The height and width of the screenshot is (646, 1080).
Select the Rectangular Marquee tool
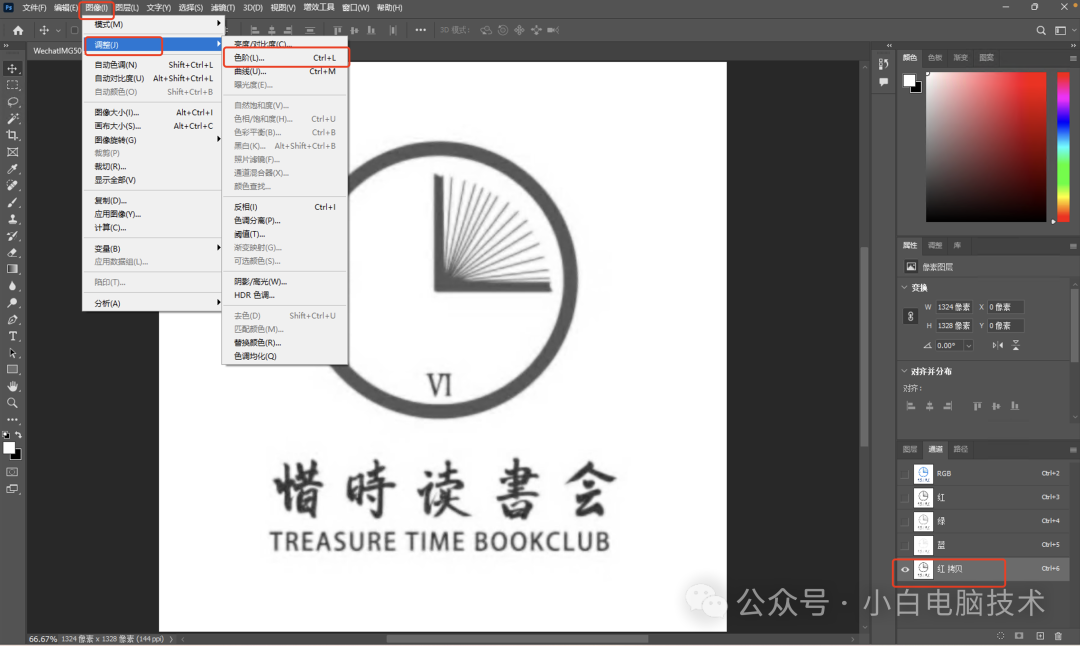(12, 85)
